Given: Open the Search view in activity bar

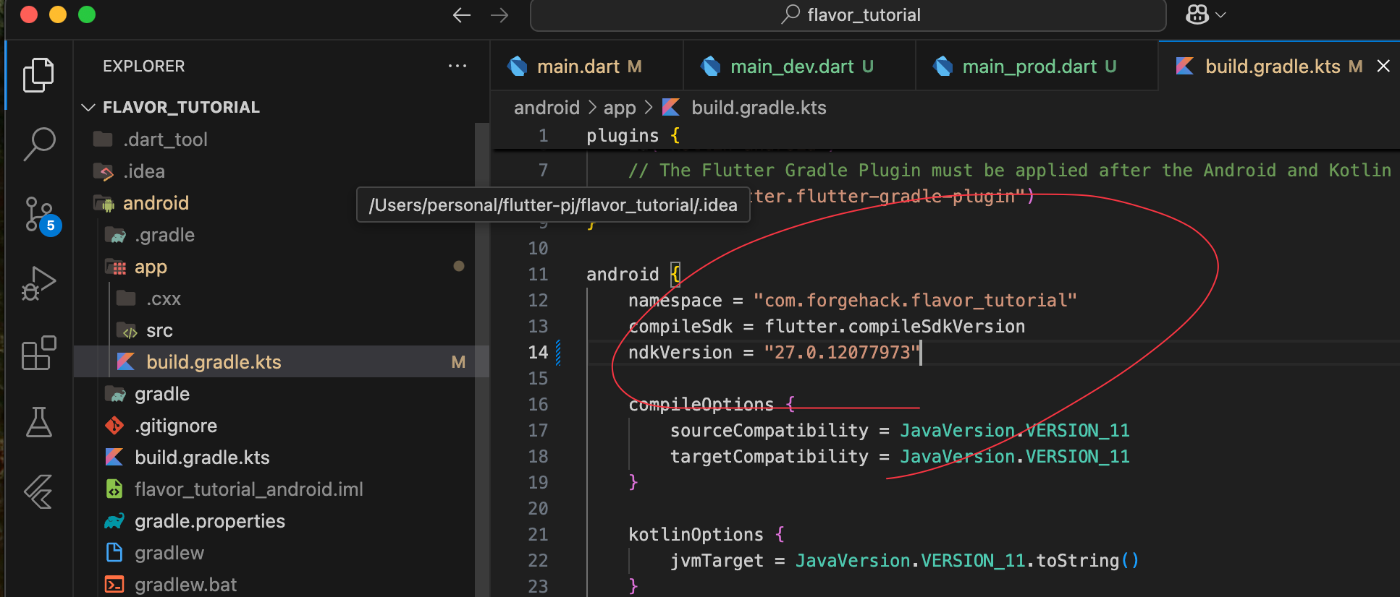Looking at the screenshot, I should click(x=38, y=143).
